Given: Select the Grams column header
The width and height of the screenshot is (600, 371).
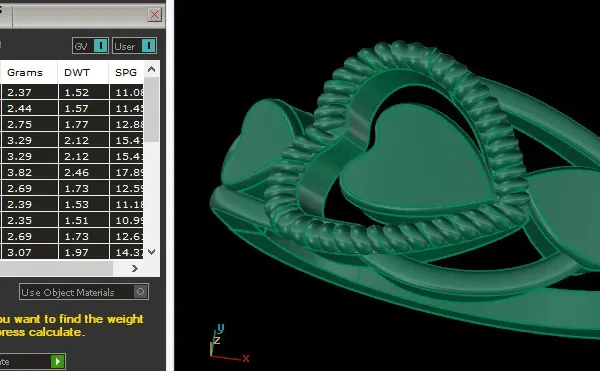Looking at the screenshot, I should click(25, 73).
